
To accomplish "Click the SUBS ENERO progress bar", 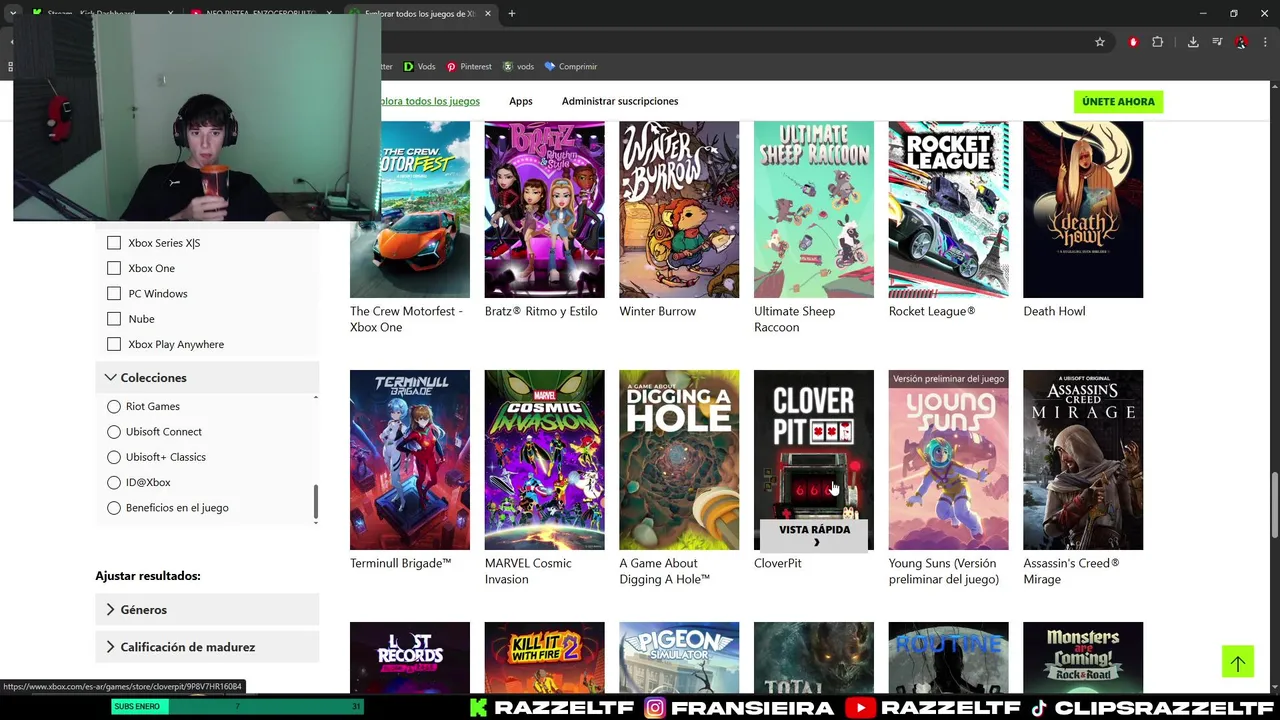I will pyautogui.click(x=237, y=706).
